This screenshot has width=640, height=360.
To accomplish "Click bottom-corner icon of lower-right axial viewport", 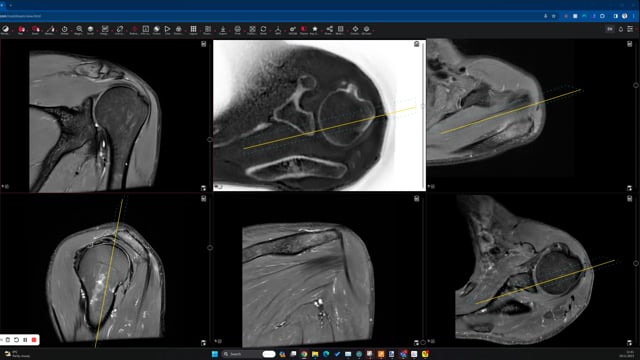I will point(629,342).
